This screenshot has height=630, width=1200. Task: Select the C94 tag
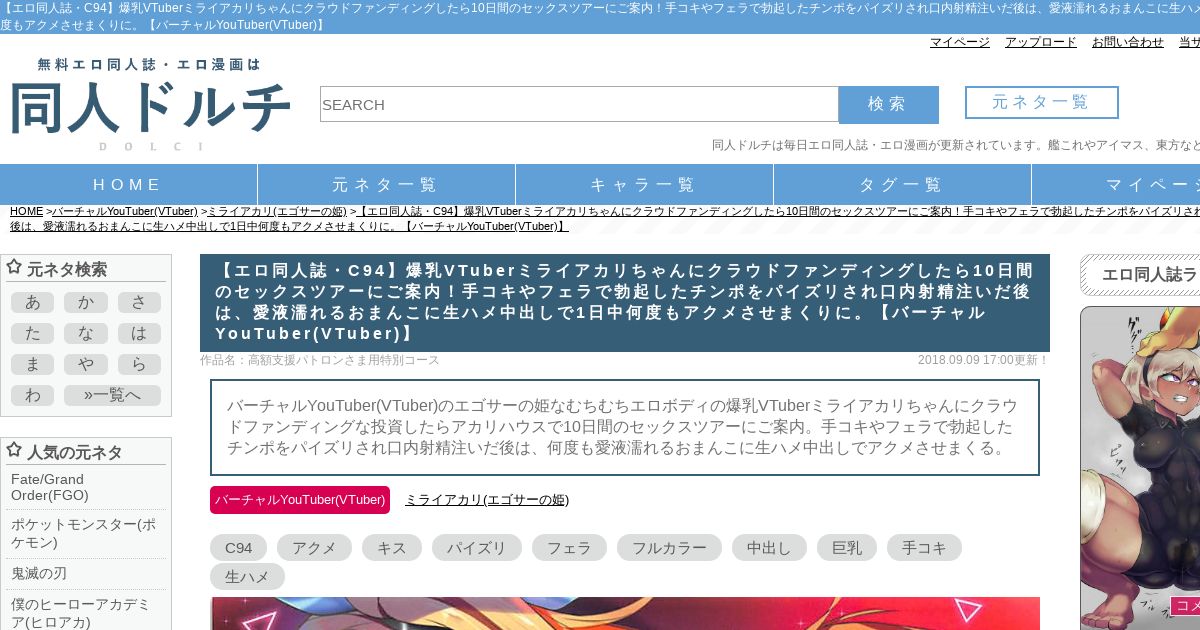[238, 547]
